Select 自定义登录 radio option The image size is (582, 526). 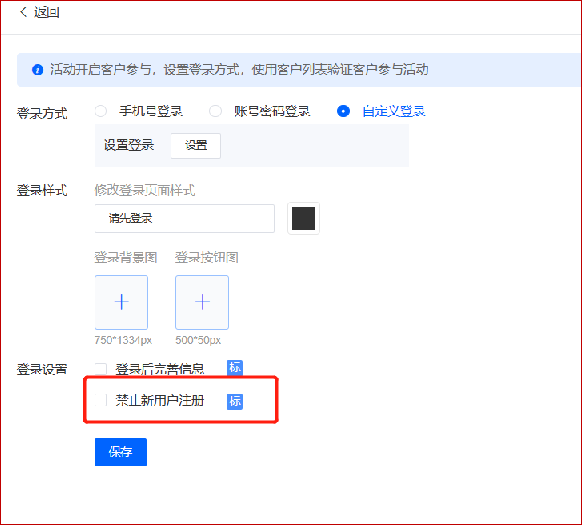(343, 111)
